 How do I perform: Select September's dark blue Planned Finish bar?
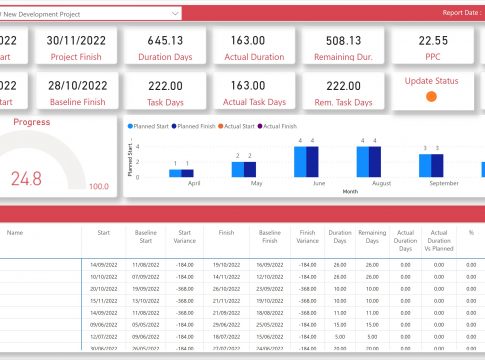click(x=437, y=166)
